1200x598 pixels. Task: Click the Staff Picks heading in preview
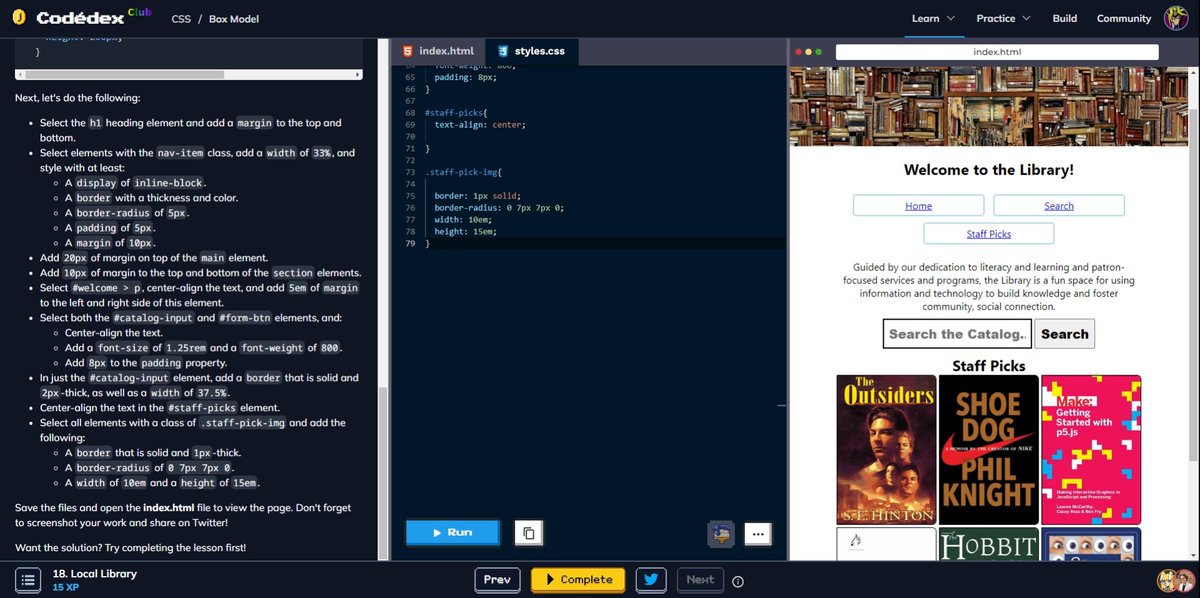[x=989, y=366]
